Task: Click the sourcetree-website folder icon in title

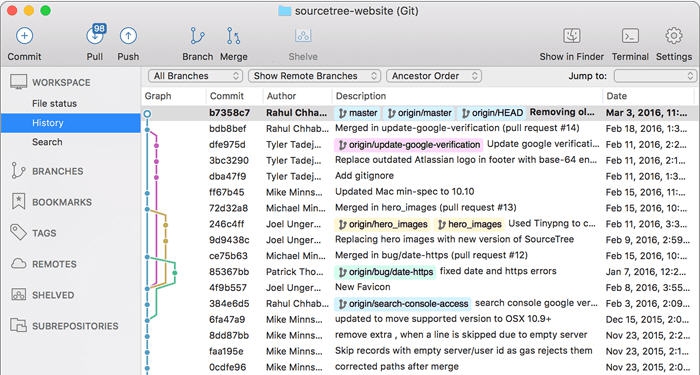Action: 284,11
